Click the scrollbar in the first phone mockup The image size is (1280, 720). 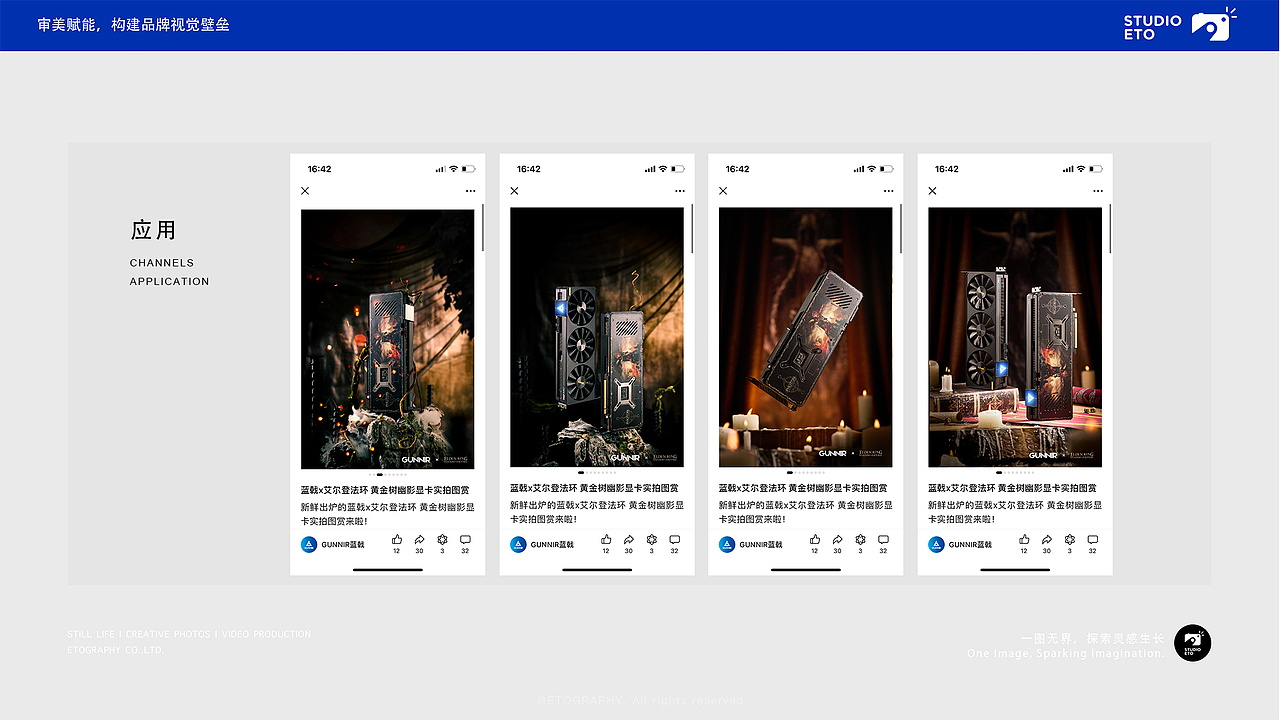tap(483, 227)
